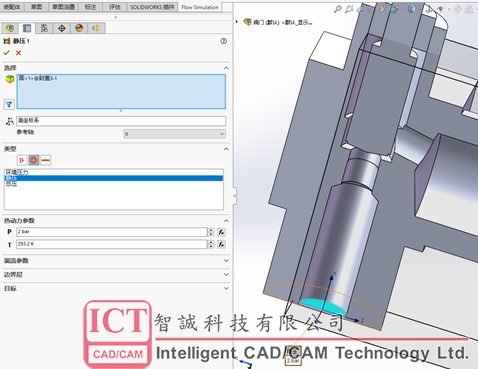Viewport: 478px width, 369px height.
Task: Open the DisplayManager color wheel tab
Action: coord(79,28)
